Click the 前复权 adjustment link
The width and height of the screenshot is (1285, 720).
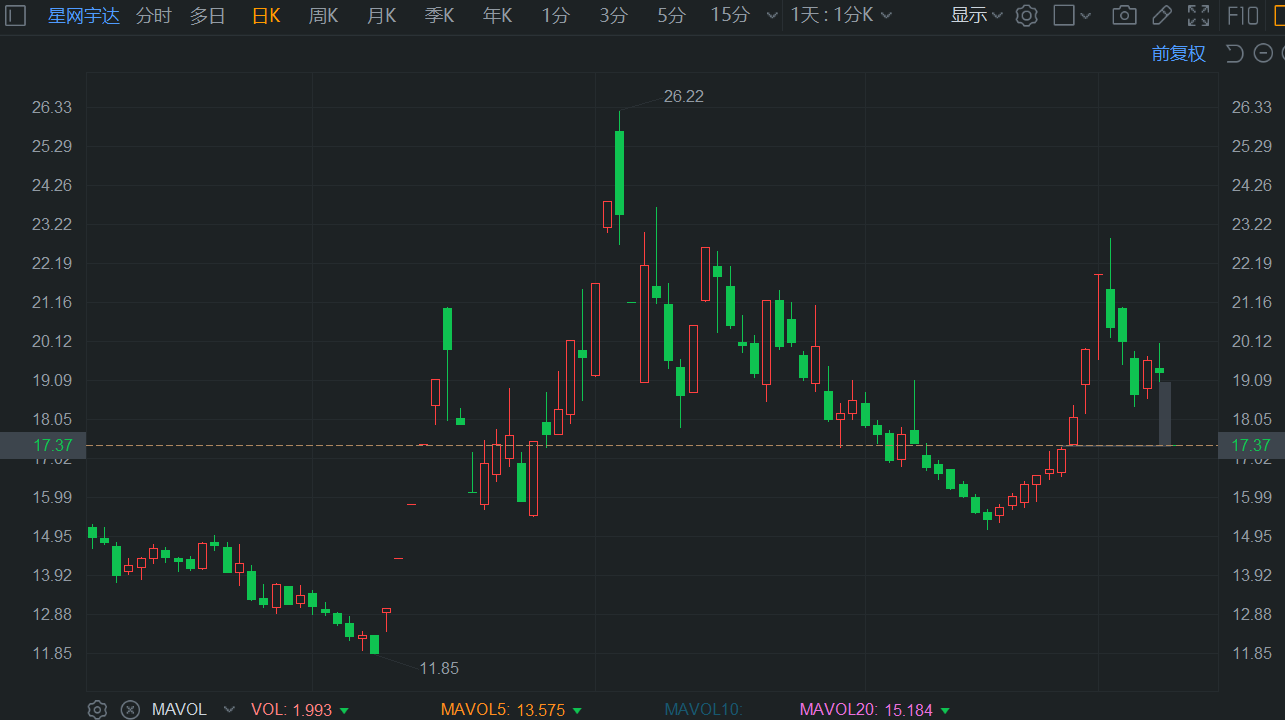(x=1178, y=54)
